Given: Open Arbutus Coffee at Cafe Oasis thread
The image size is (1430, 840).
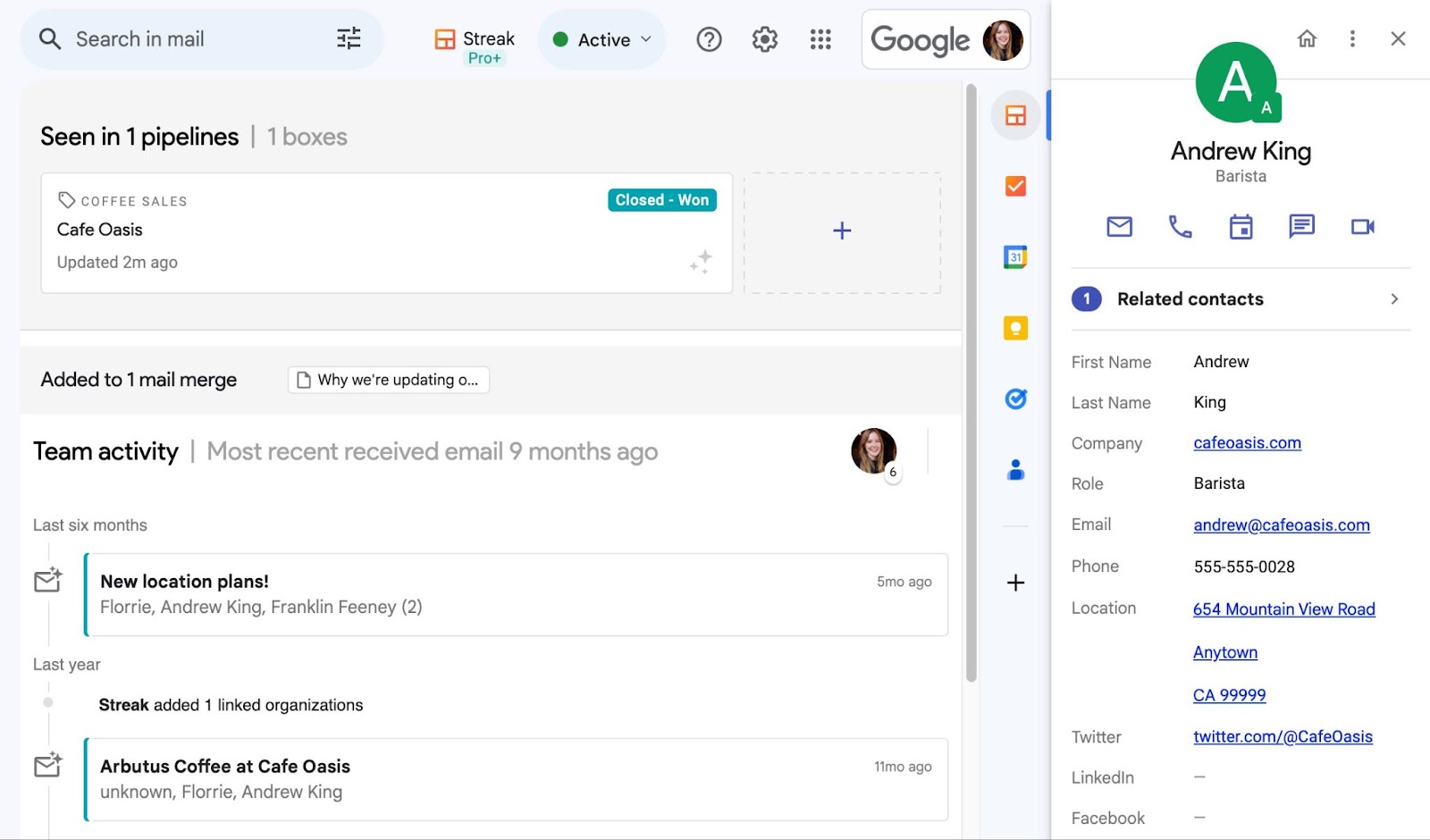Looking at the screenshot, I should point(517,779).
